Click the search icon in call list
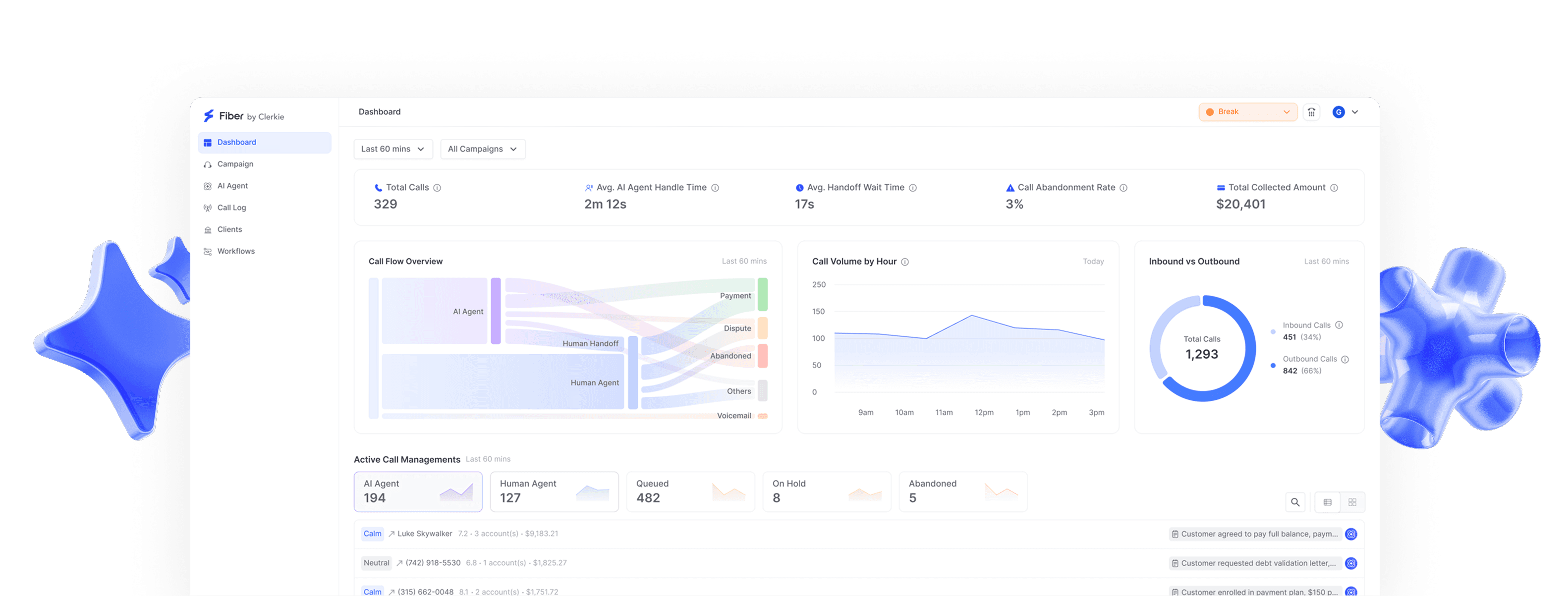 1295,502
